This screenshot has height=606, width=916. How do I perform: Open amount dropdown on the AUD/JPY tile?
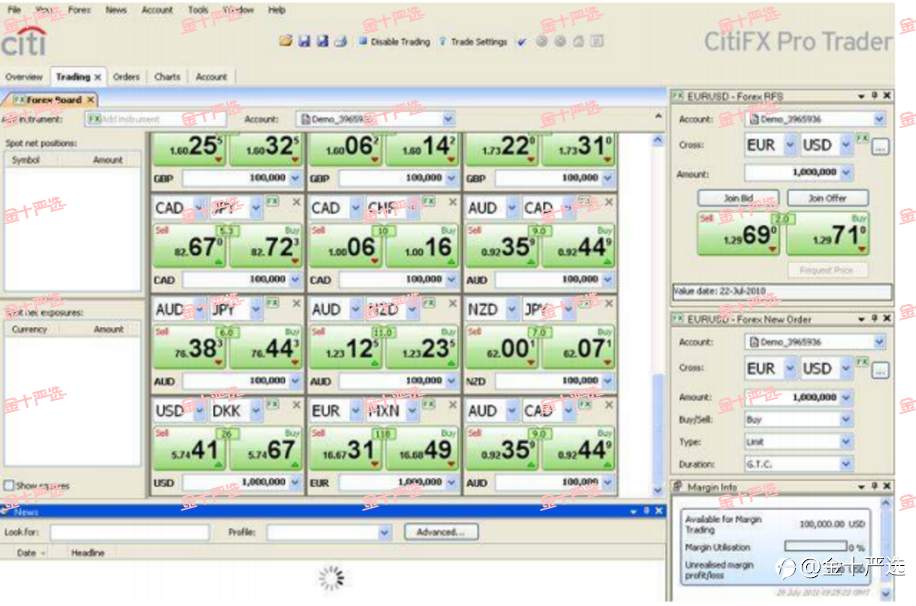(295, 381)
